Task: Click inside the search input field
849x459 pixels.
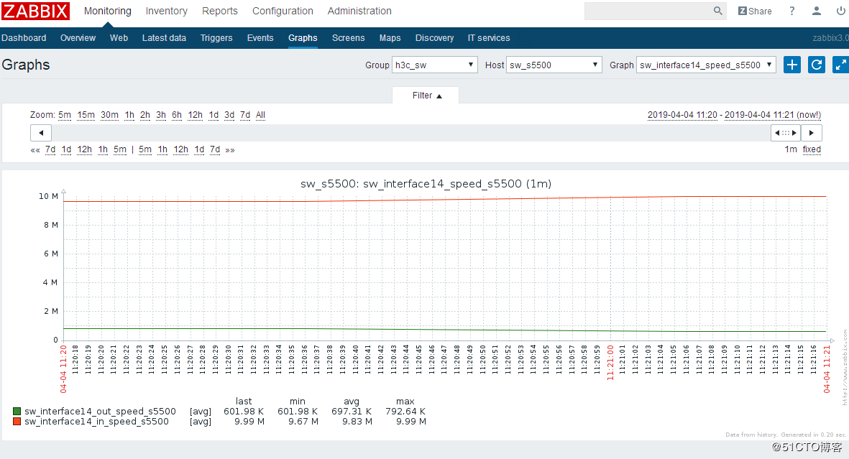Action: [x=647, y=11]
